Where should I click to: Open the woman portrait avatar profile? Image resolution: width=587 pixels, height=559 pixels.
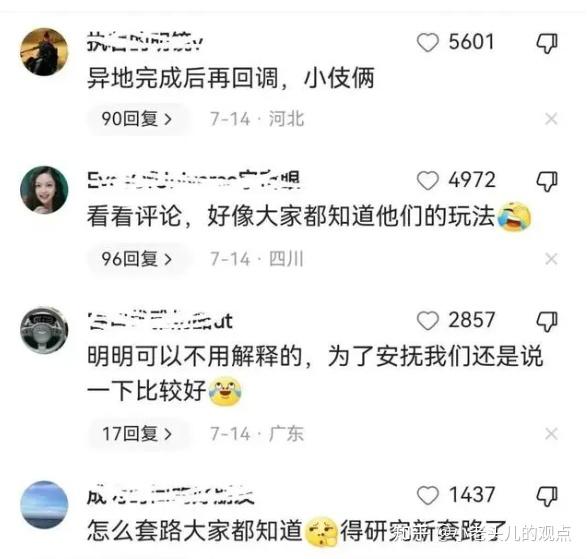(x=44, y=190)
